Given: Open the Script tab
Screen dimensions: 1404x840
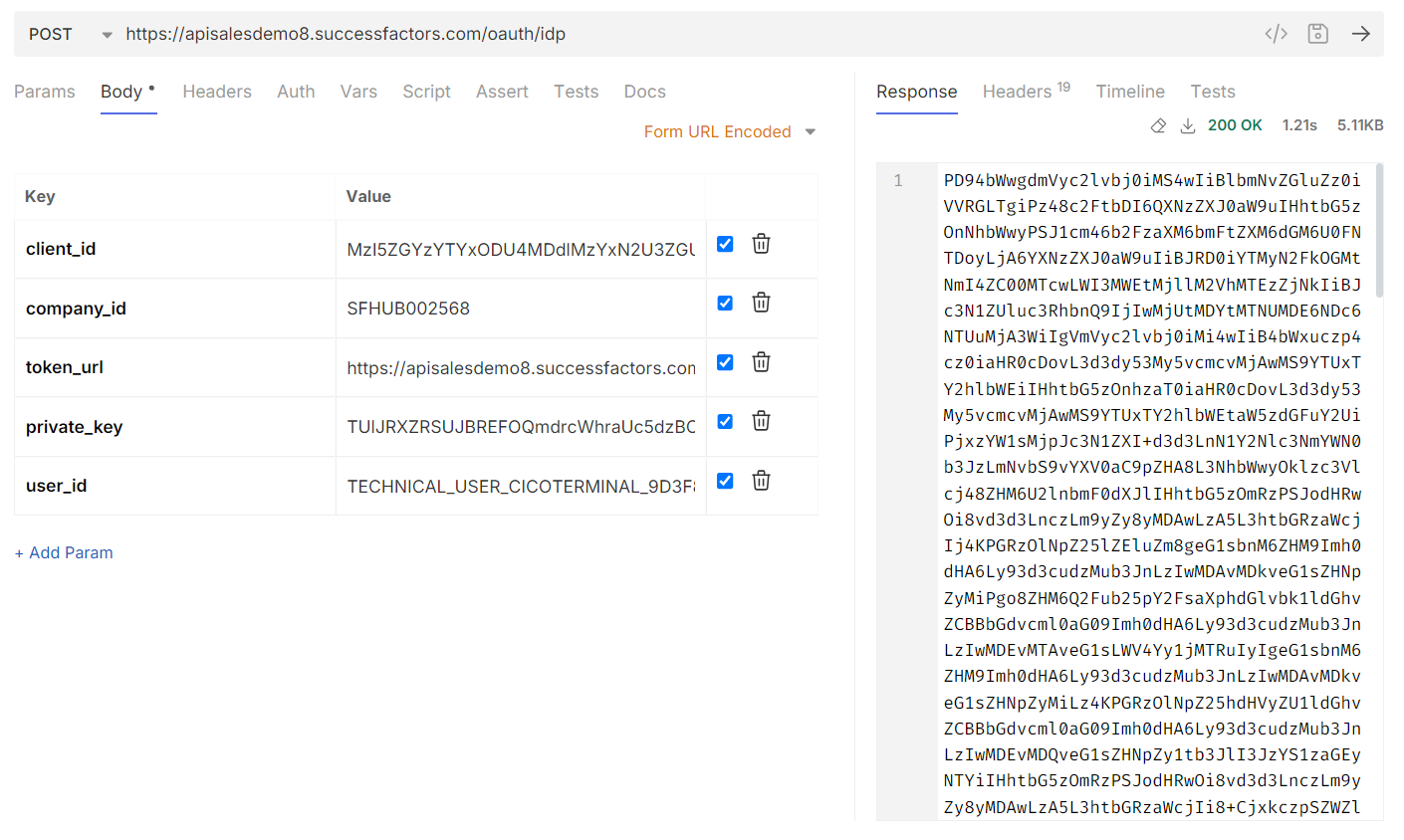Looking at the screenshot, I should [x=426, y=92].
